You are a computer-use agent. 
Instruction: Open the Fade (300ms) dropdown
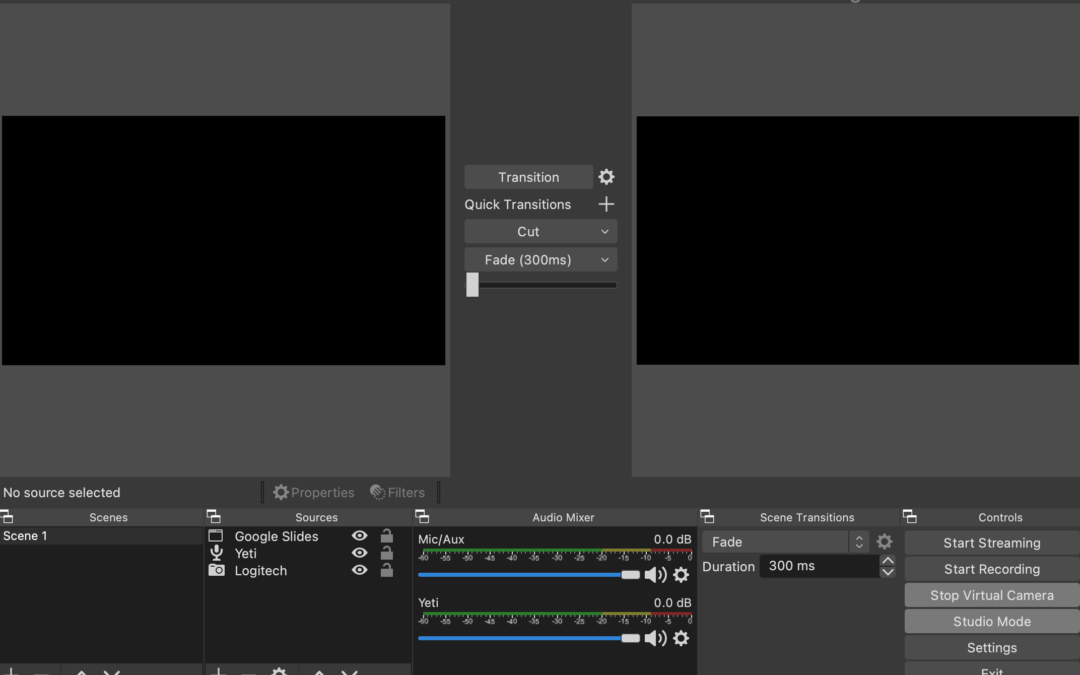pos(540,260)
